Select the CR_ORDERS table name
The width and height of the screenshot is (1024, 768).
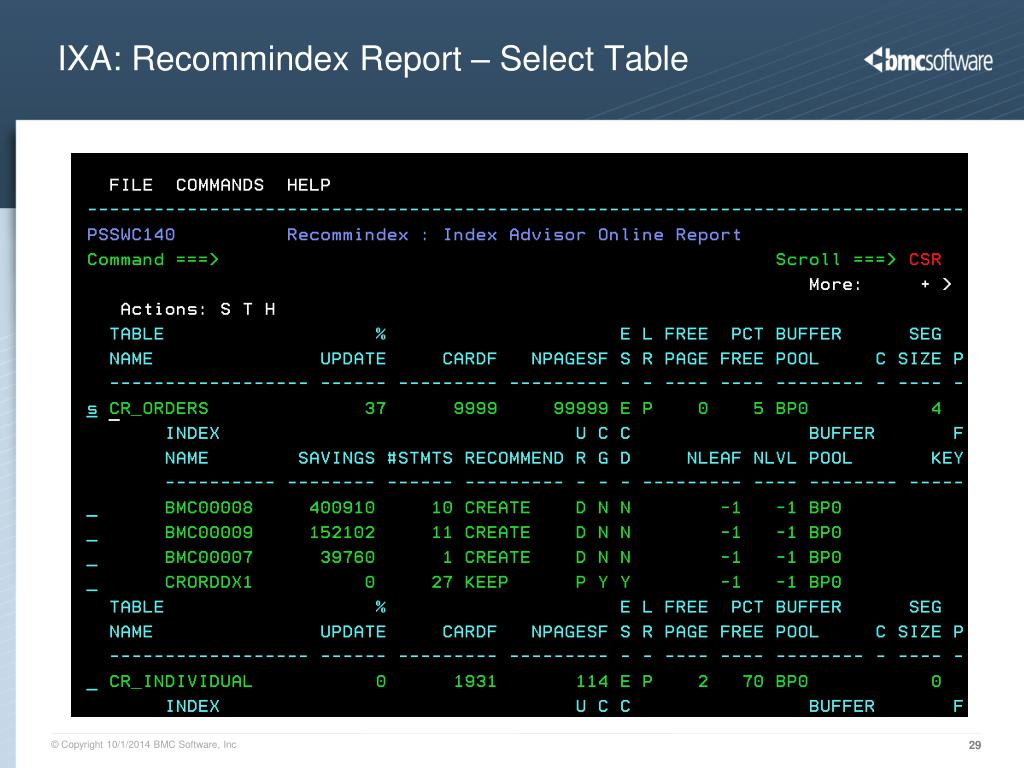tap(159, 408)
